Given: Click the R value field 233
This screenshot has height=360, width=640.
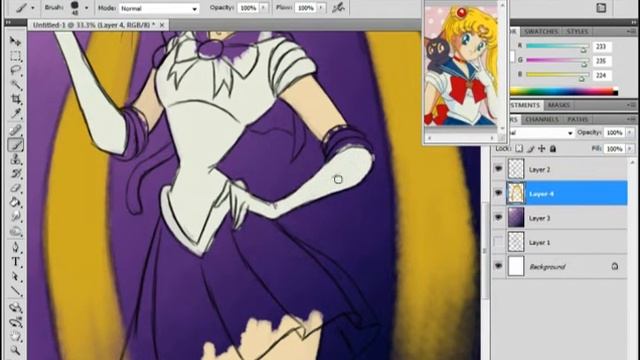Looking at the screenshot, I should click(601, 47).
